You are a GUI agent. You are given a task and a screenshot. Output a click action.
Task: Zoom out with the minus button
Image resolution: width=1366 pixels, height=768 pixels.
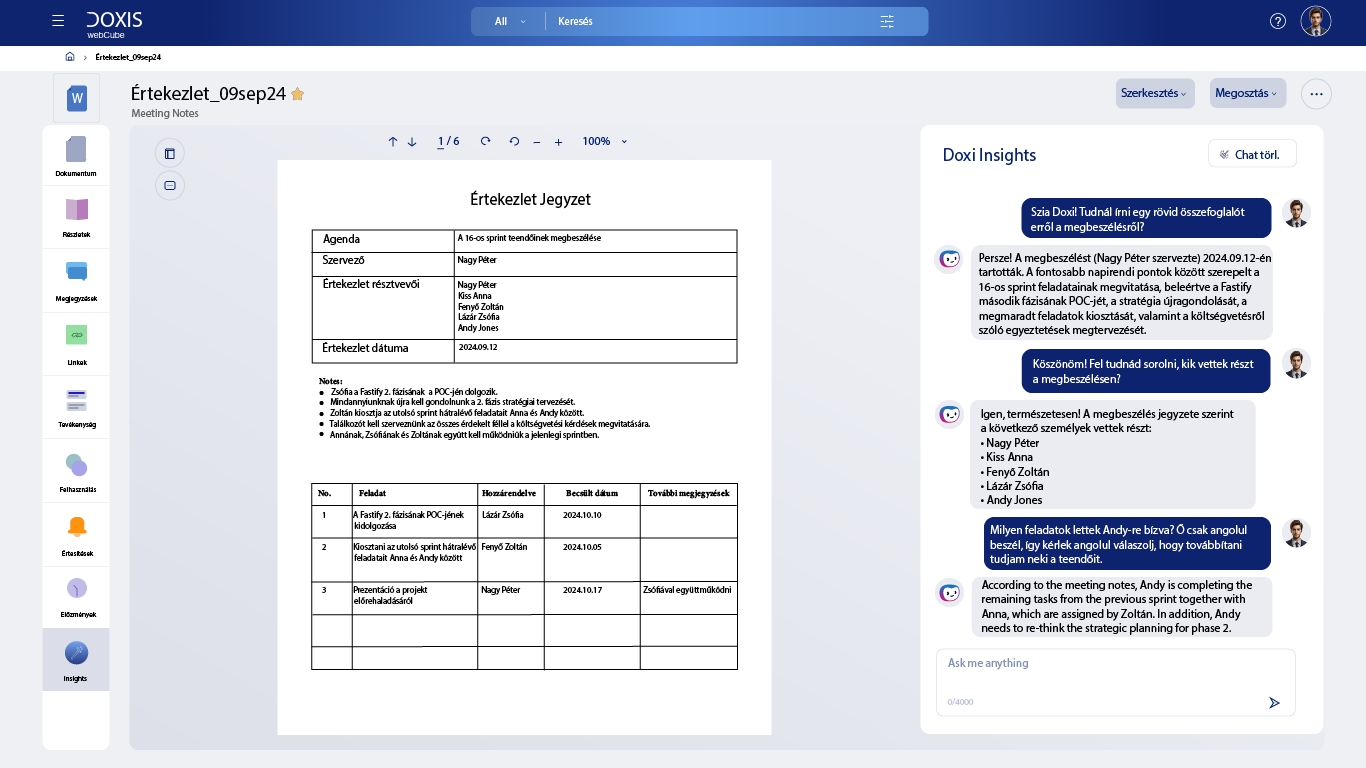click(x=537, y=142)
